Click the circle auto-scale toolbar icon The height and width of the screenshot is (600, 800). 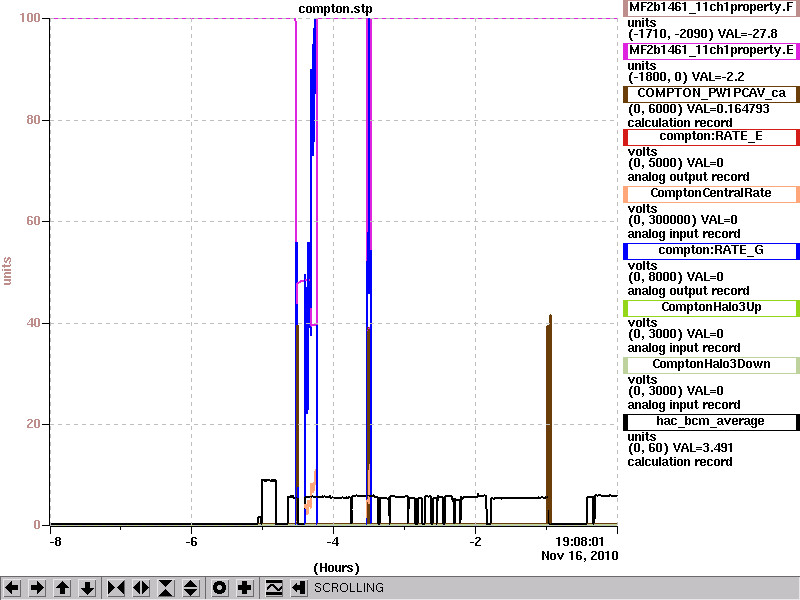tap(220, 588)
